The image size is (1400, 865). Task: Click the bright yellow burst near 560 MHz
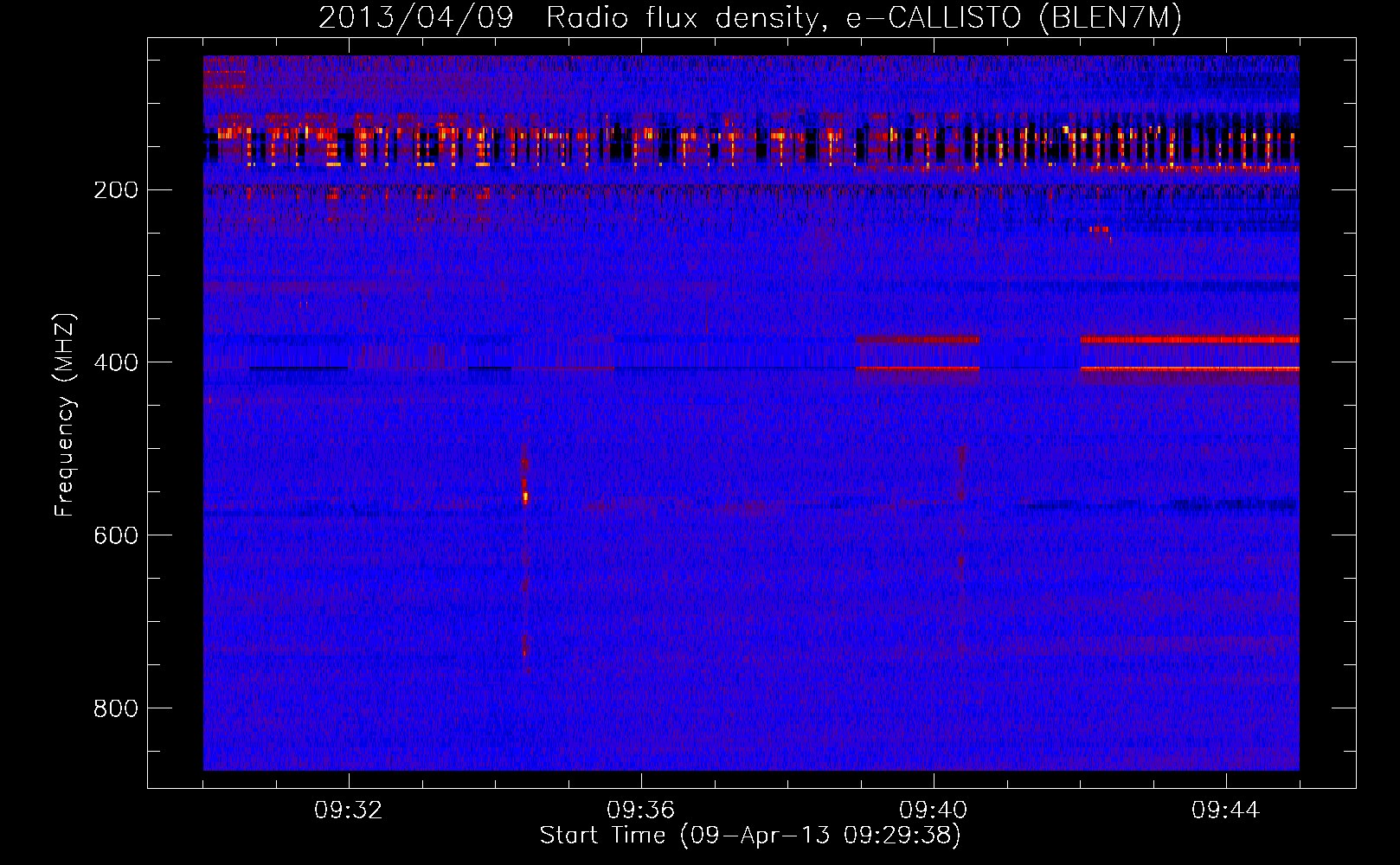click(x=524, y=497)
